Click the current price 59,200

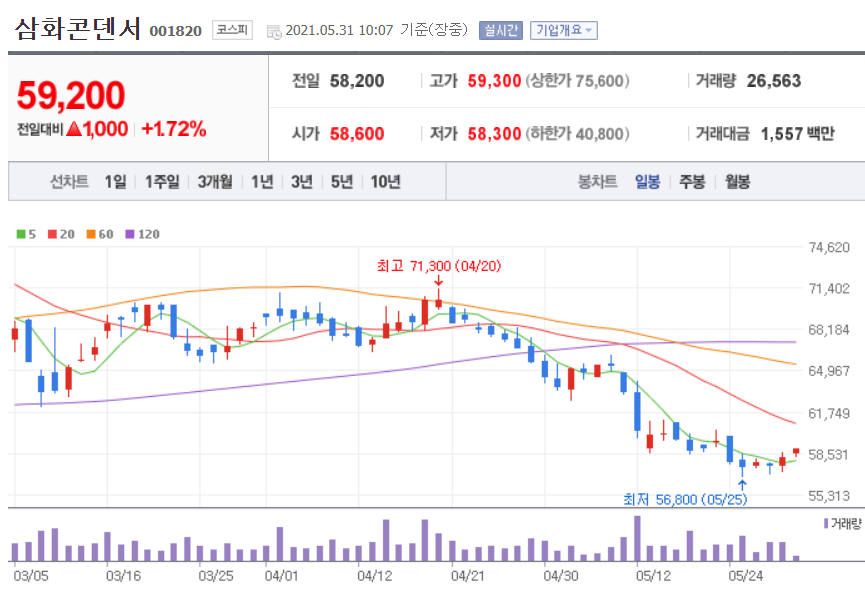(x=71, y=95)
